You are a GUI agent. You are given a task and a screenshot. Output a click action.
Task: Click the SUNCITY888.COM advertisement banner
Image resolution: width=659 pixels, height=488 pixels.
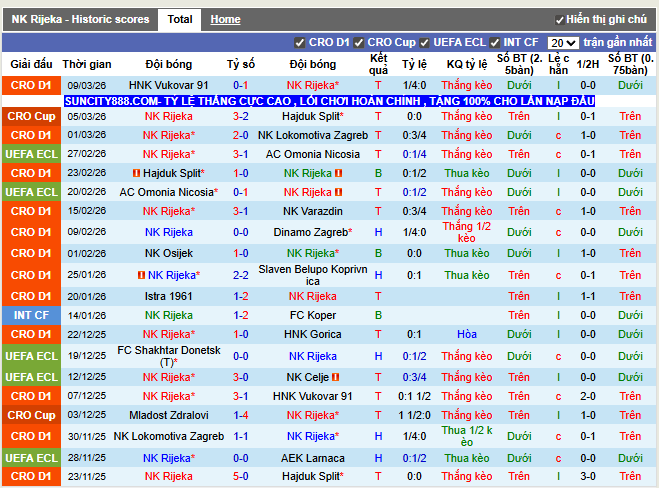pos(330,101)
